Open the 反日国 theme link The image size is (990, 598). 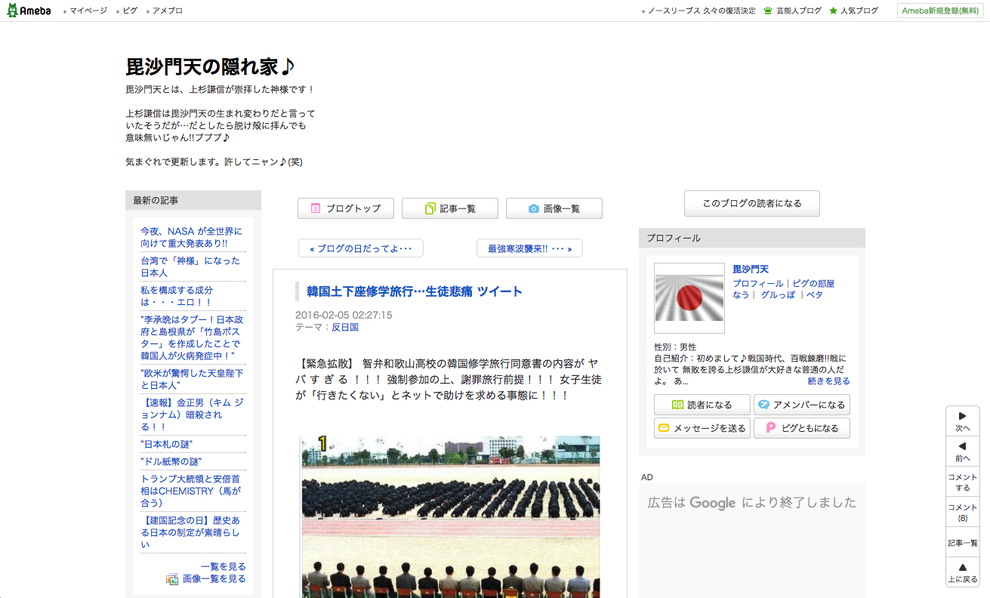[x=345, y=327]
